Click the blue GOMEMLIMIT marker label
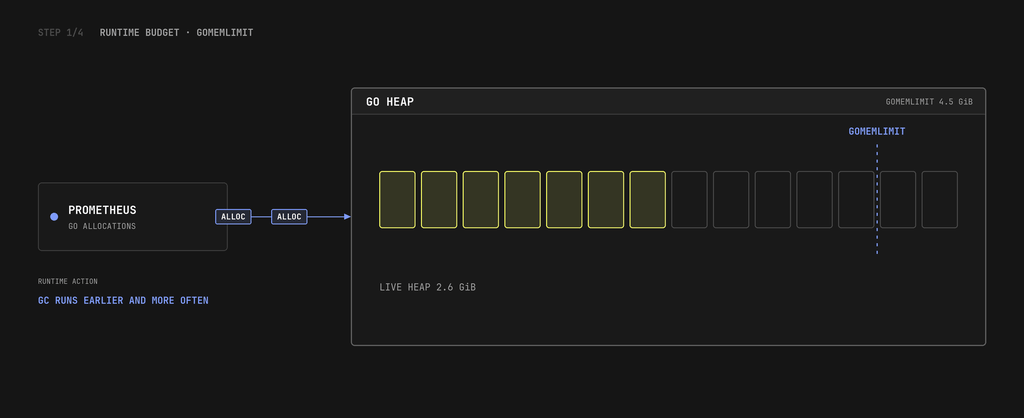 pyautogui.click(x=877, y=131)
